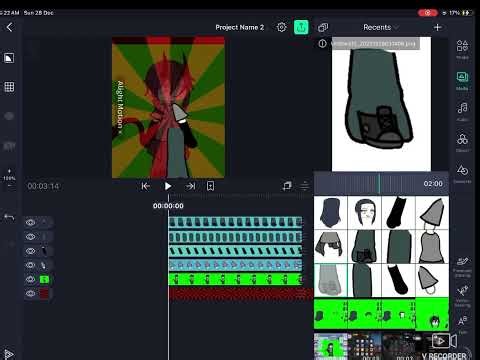This screenshot has width=480, height=360.
Task: Tap the battery indicator in status bar
Action: coord(466,13)
